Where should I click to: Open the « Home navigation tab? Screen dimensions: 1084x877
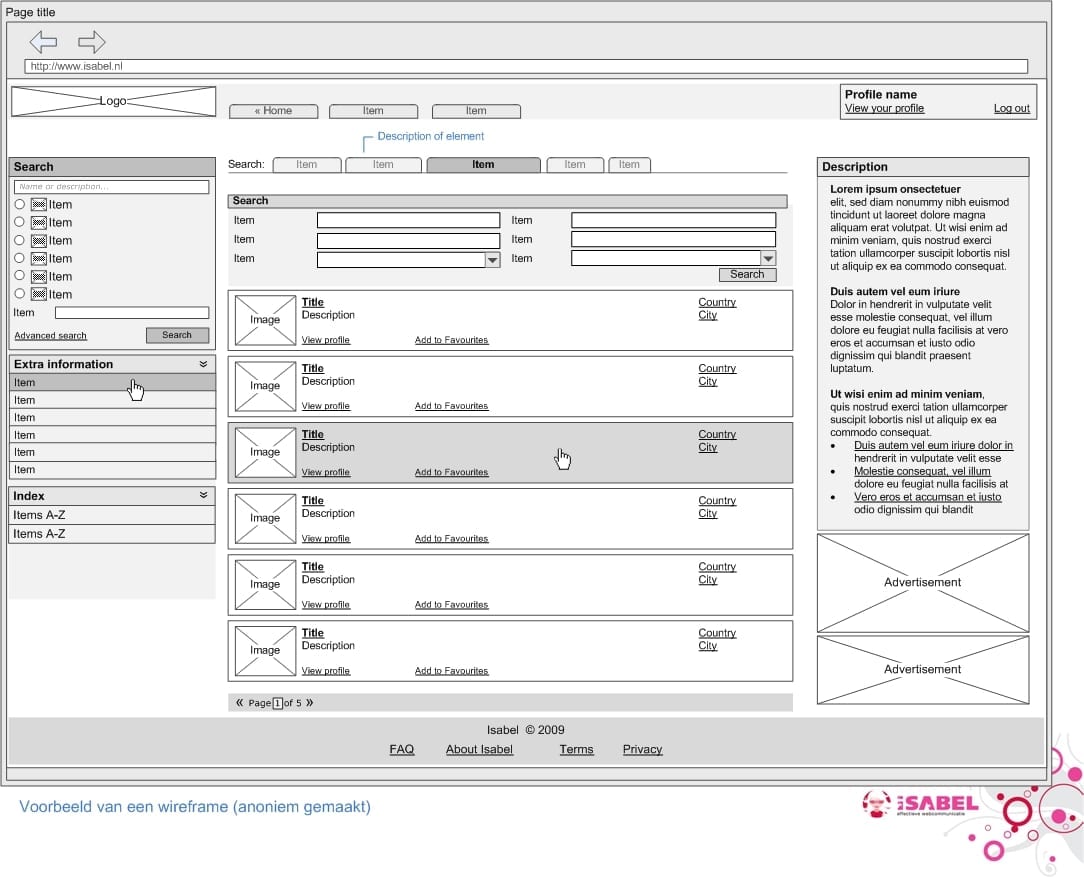point(274,111)
